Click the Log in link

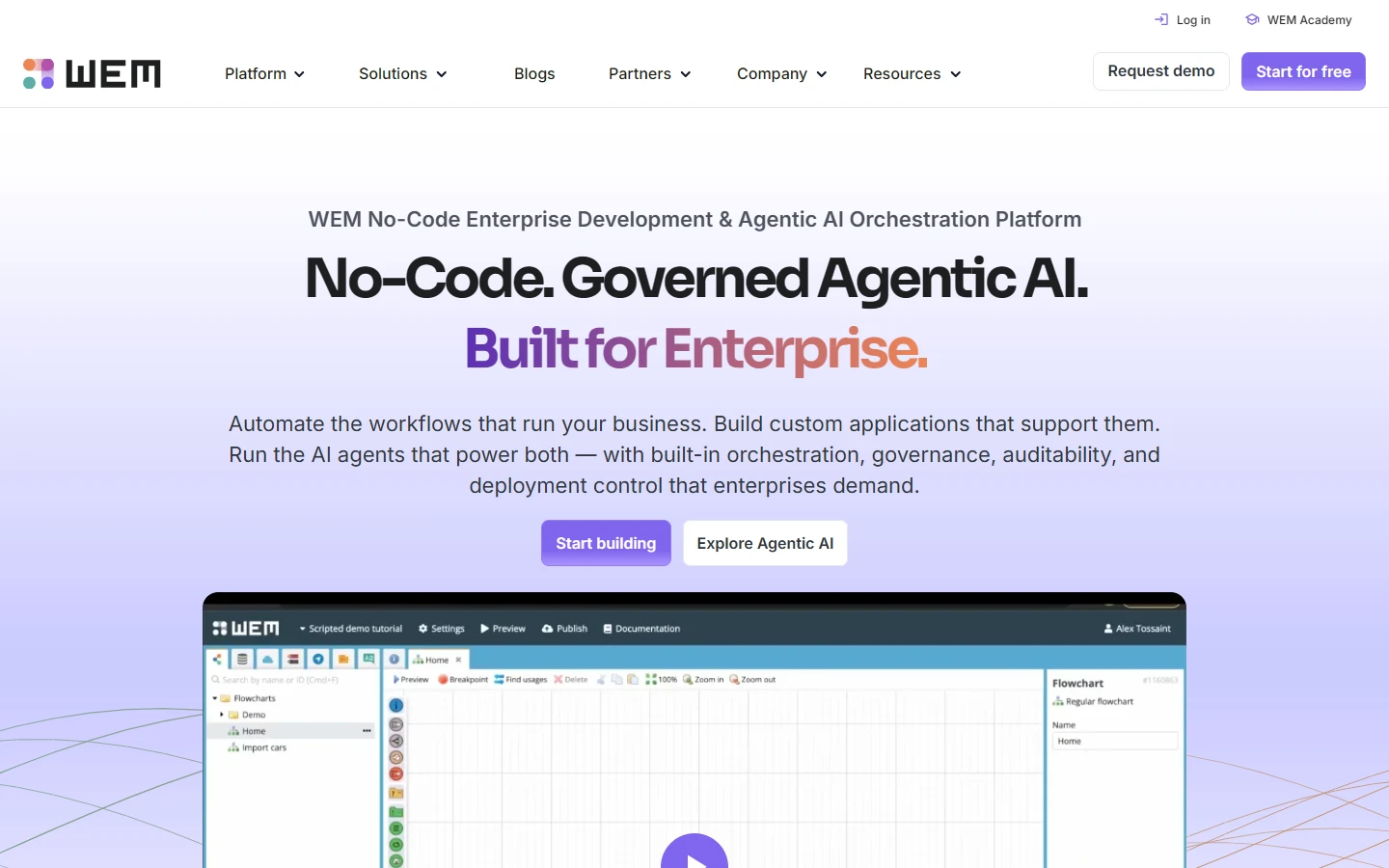click(x=1183, y=19)
